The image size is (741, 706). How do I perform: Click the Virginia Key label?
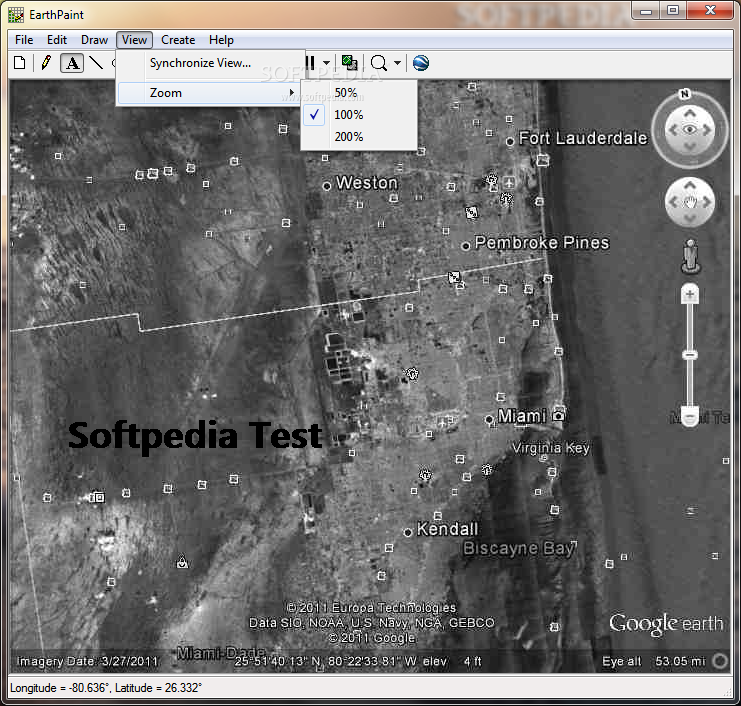pos(551,448)
